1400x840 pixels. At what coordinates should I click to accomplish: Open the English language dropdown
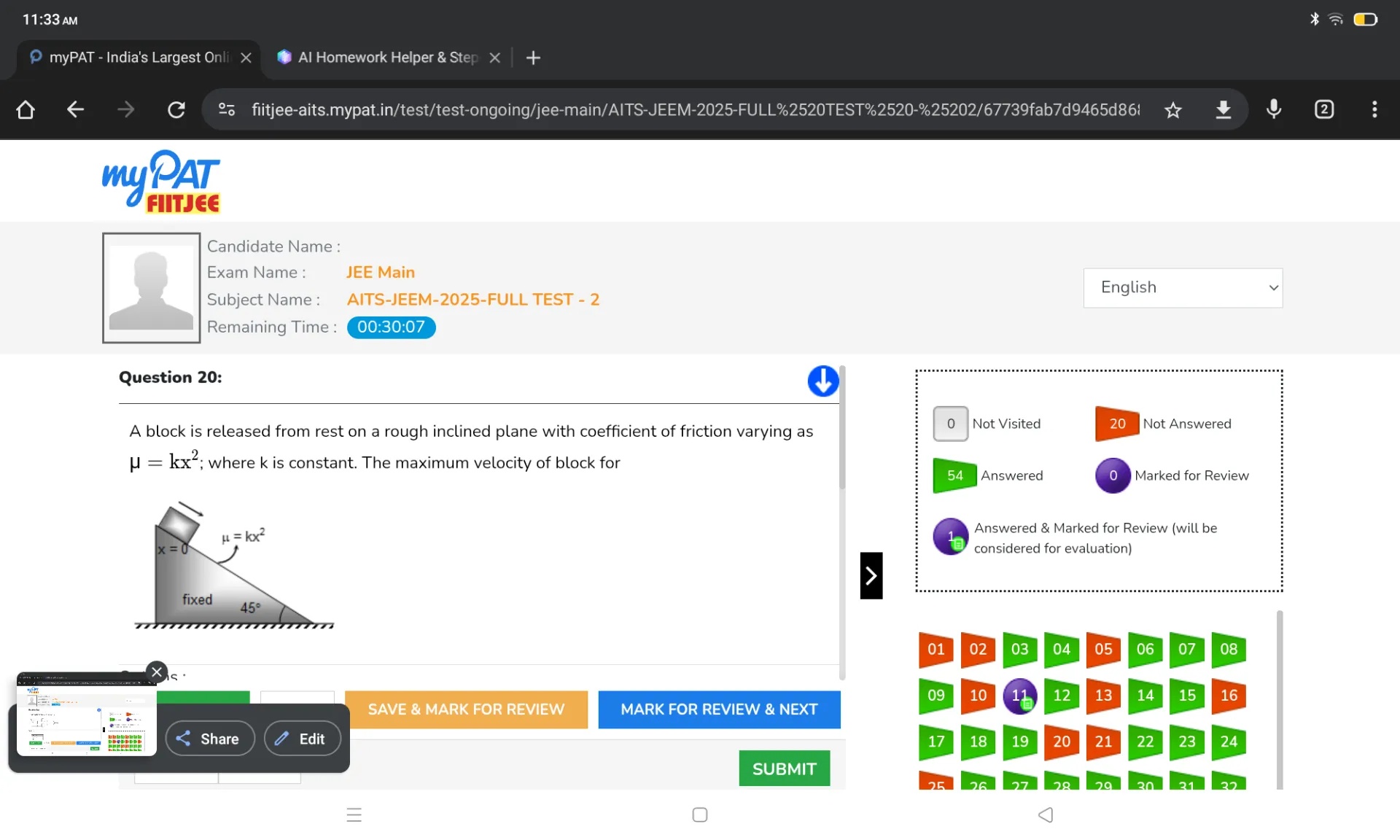[x=1182, y=287]
